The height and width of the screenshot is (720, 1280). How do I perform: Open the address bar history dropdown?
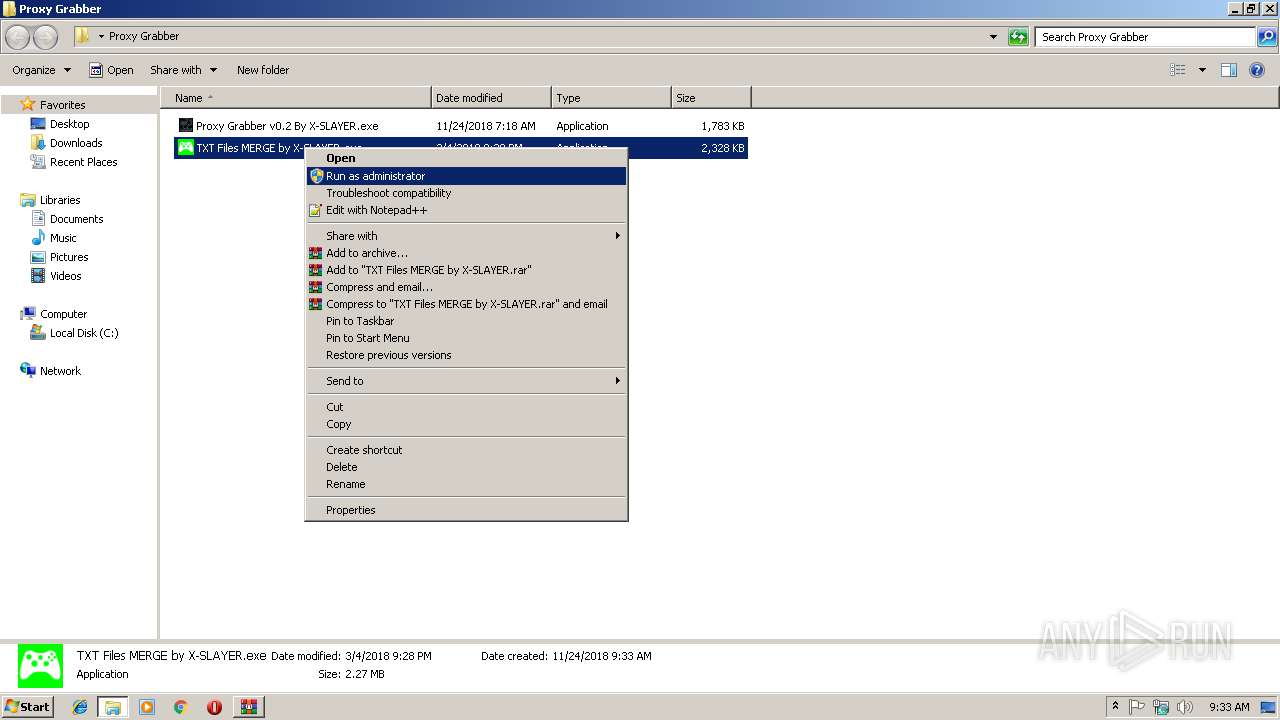993,37
